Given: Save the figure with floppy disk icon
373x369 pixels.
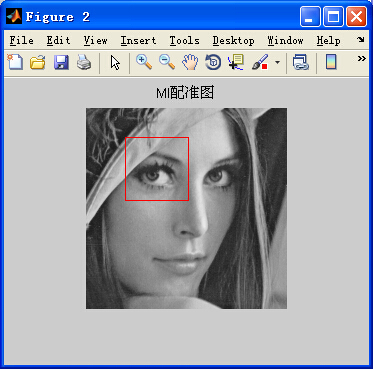Looking at the screenshot, I should coord(61,62).
